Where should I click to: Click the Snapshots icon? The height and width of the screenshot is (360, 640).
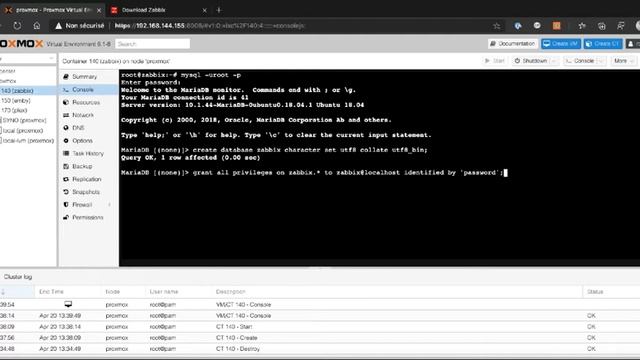point(66,192)
